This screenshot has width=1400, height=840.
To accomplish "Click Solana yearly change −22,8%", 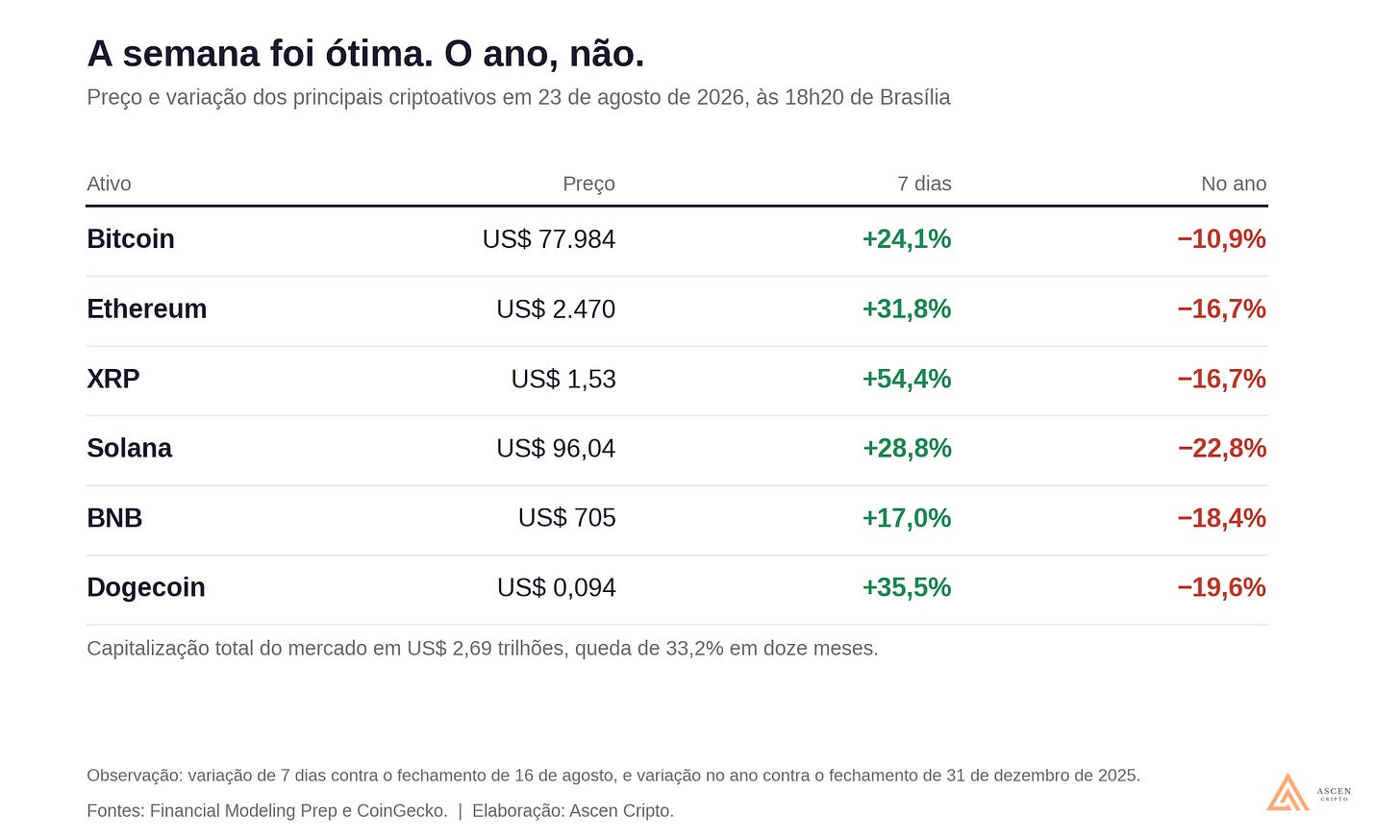I will click(1222, 448).
